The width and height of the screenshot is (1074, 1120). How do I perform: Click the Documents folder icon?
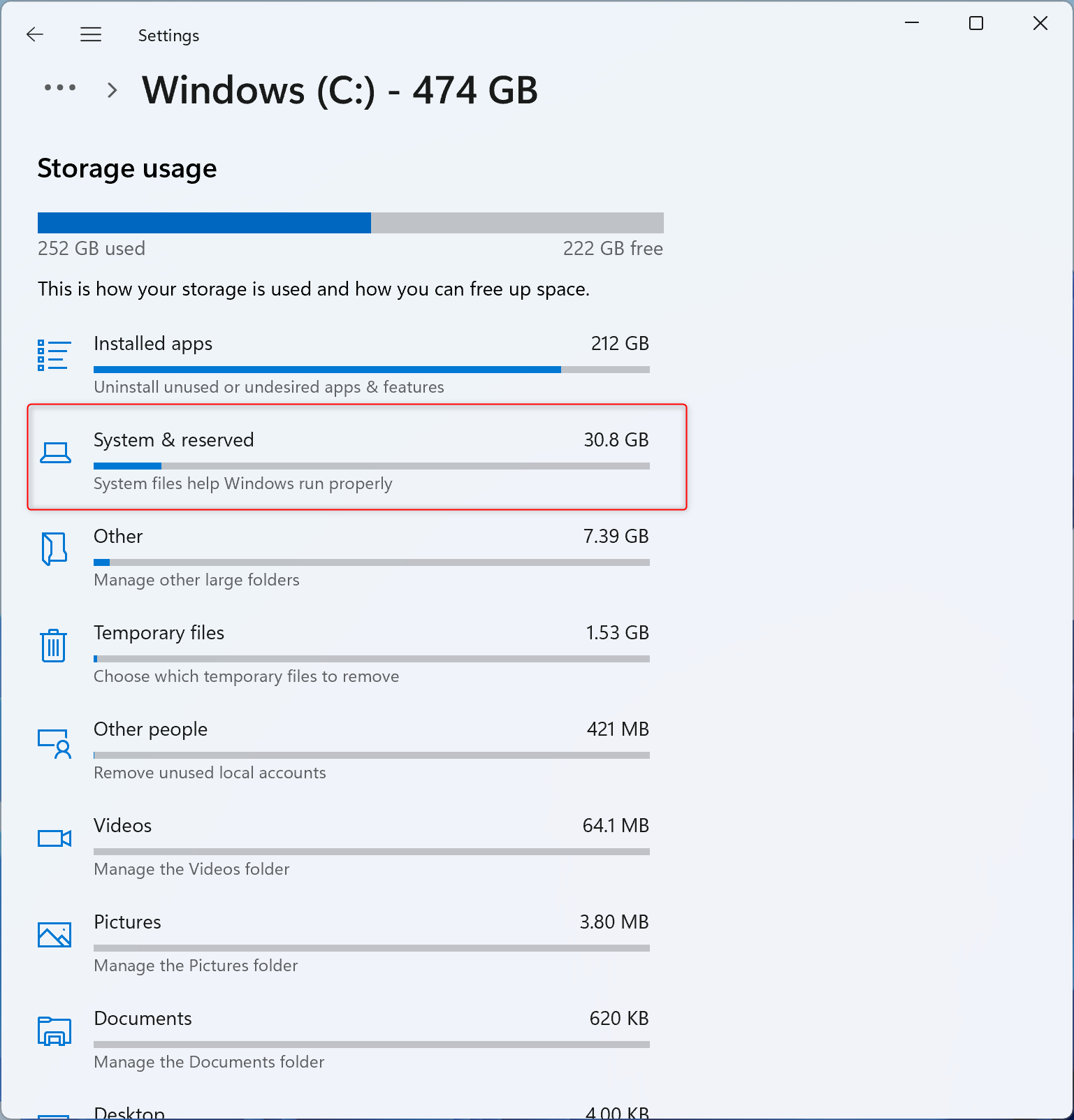[55, 1031]
